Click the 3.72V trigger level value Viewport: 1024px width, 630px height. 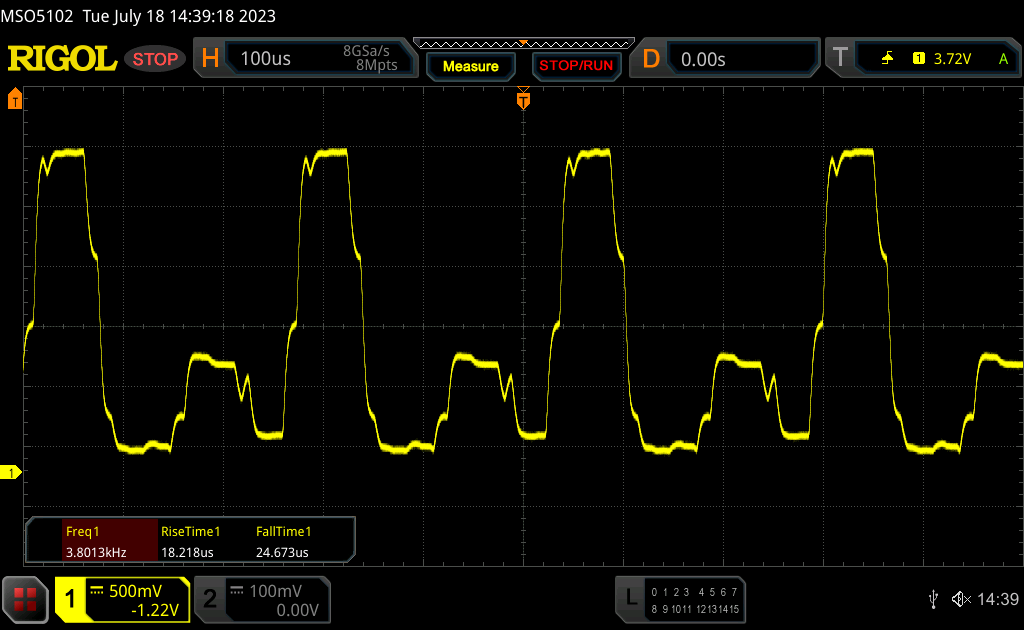point(952,59)
